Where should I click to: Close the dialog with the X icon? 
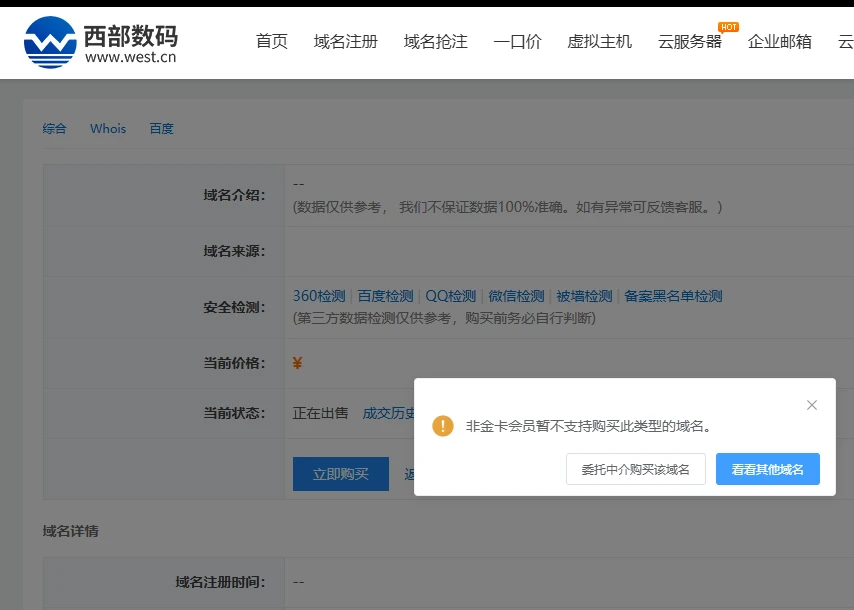pos(812,405)
